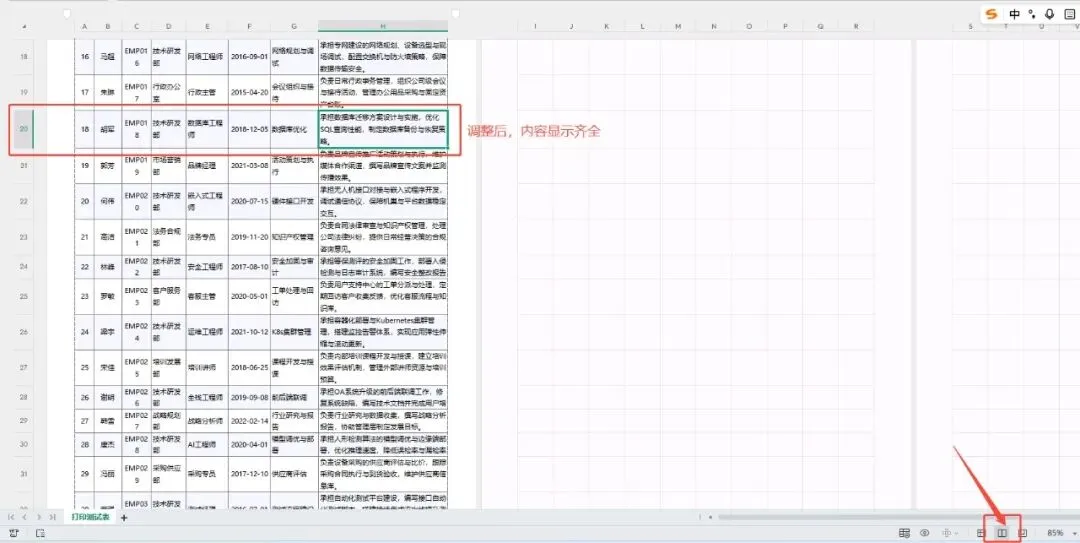Toggle Chinese/English input mode (中)

1015,14
